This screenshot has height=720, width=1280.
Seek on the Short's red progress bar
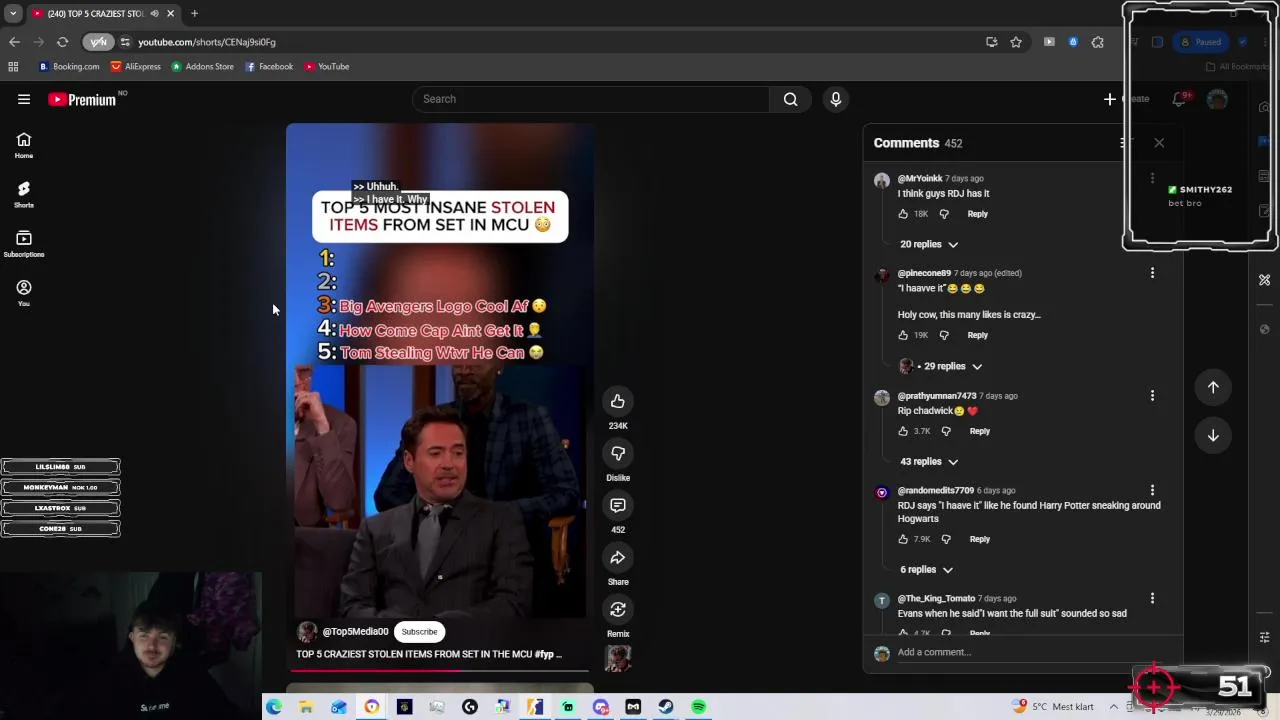(x=440, y=670)
